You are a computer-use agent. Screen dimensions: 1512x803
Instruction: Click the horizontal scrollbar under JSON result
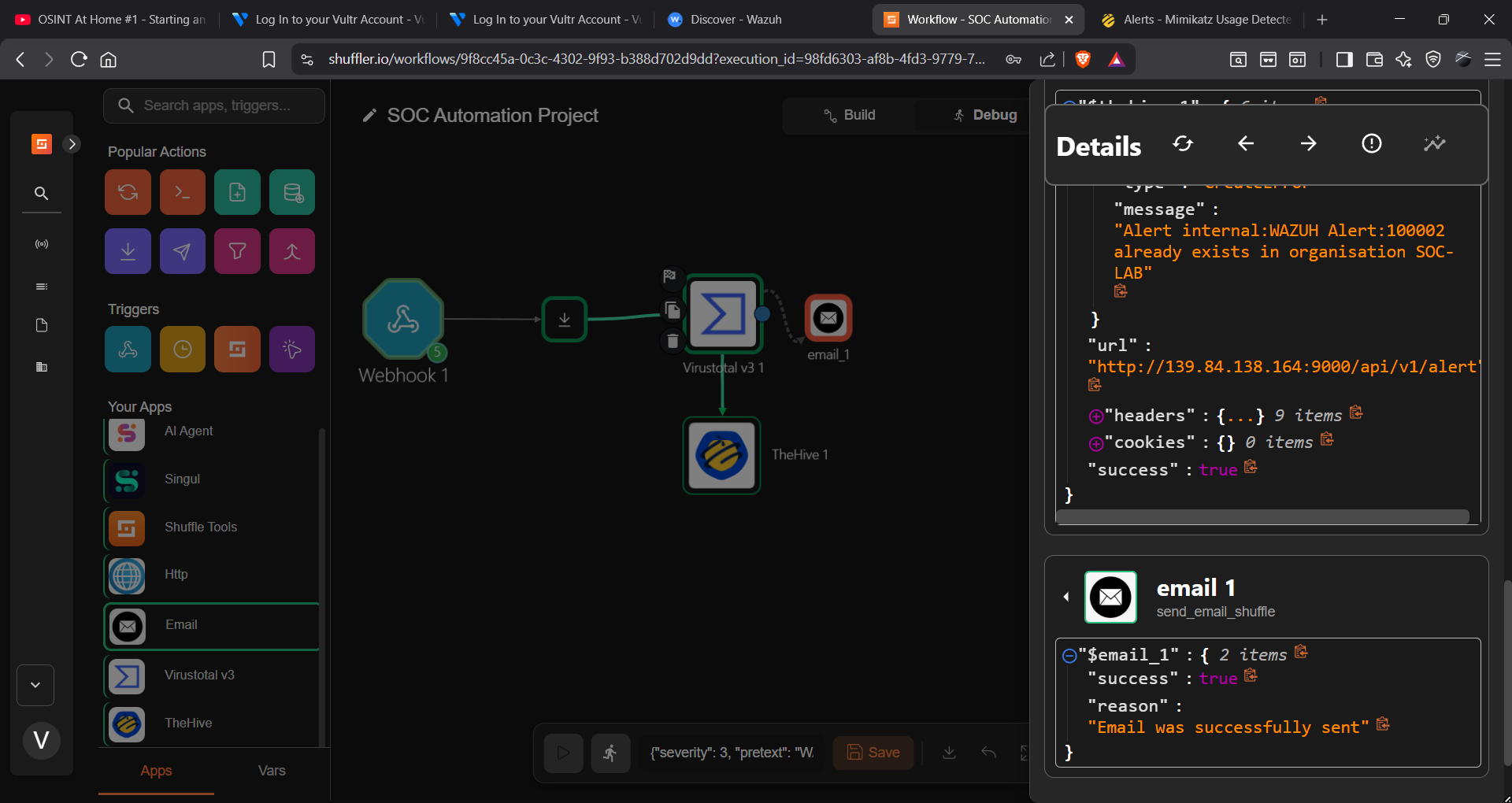click(x=1262, y=516)
